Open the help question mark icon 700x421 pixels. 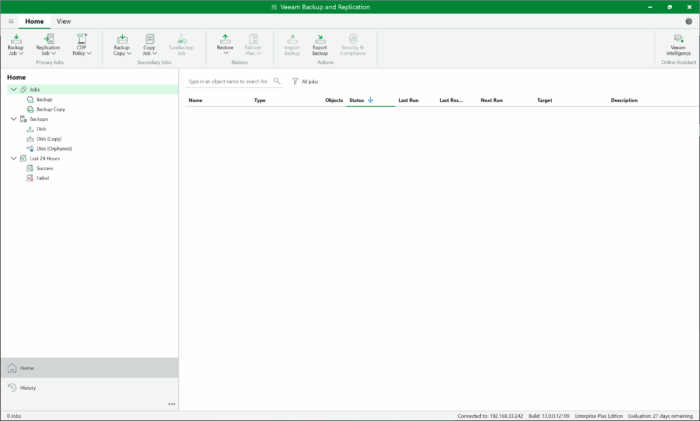(x=689, y=21)
